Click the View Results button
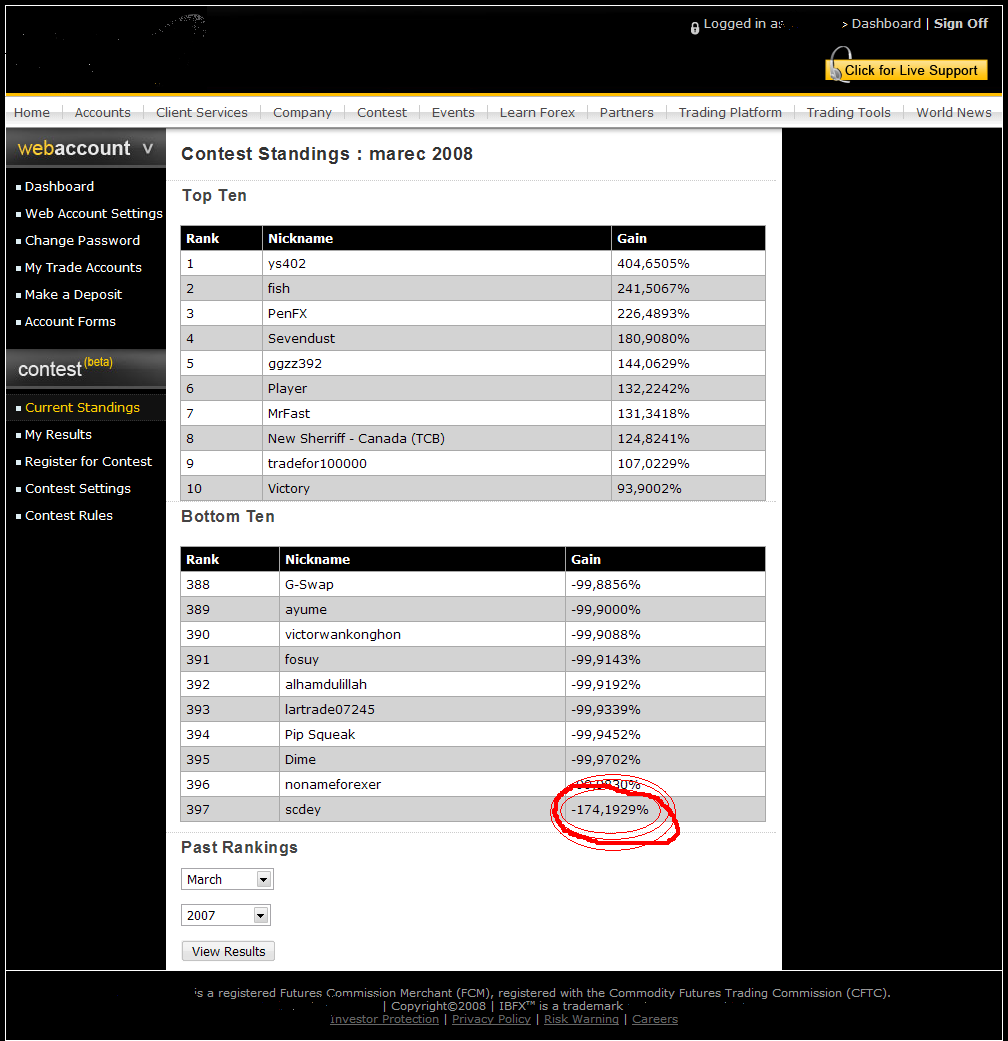The image size is (1008, 1041). [228, 951]
